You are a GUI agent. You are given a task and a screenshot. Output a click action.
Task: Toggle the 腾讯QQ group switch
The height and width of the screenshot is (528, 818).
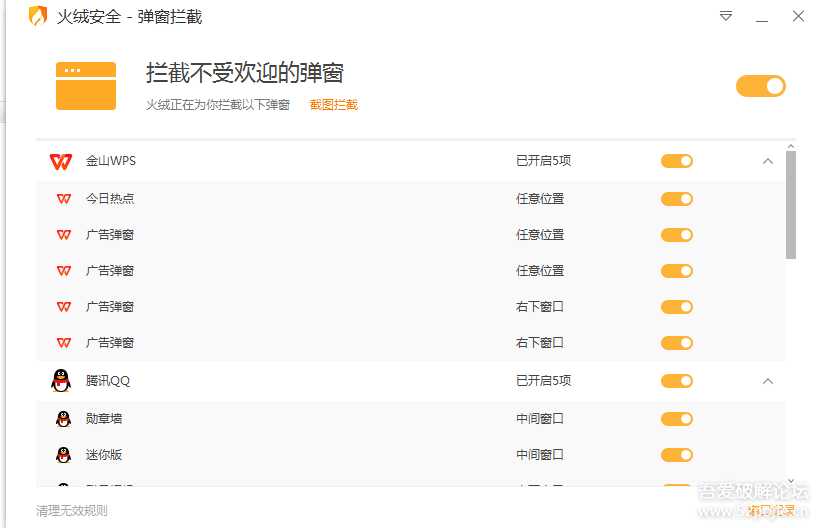tap(677, 381)
